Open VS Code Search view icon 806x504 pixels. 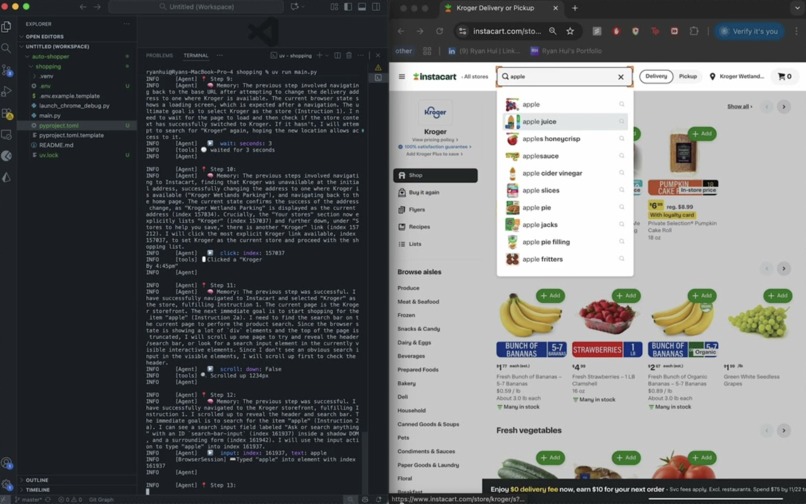(7, 48)
